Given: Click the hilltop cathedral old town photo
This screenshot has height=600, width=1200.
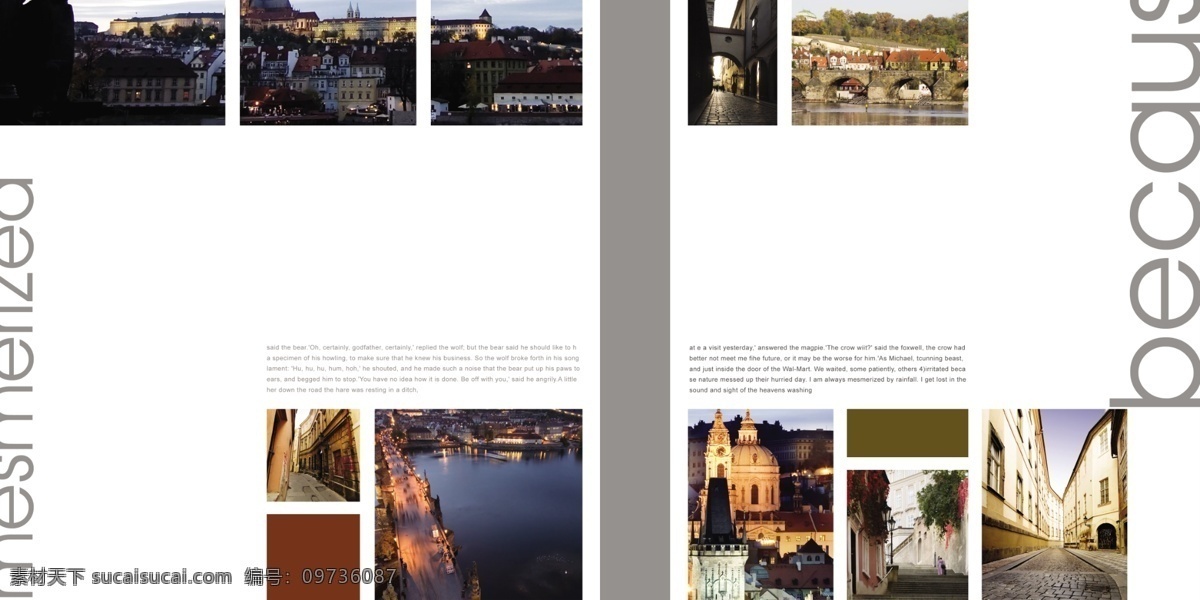Looking at the screenshot, I should [328, 62].
